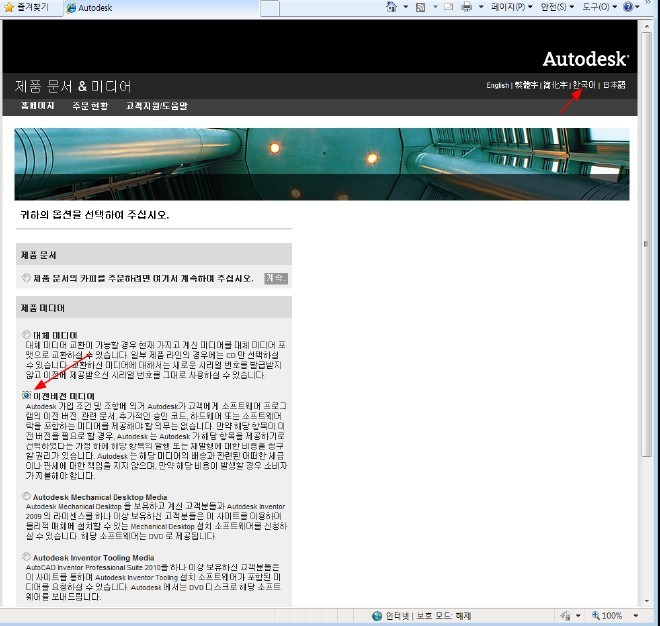Switch site language to 한국어
Image resolution: width=660 pixels, height=626 pixels.
pos(584,85)
